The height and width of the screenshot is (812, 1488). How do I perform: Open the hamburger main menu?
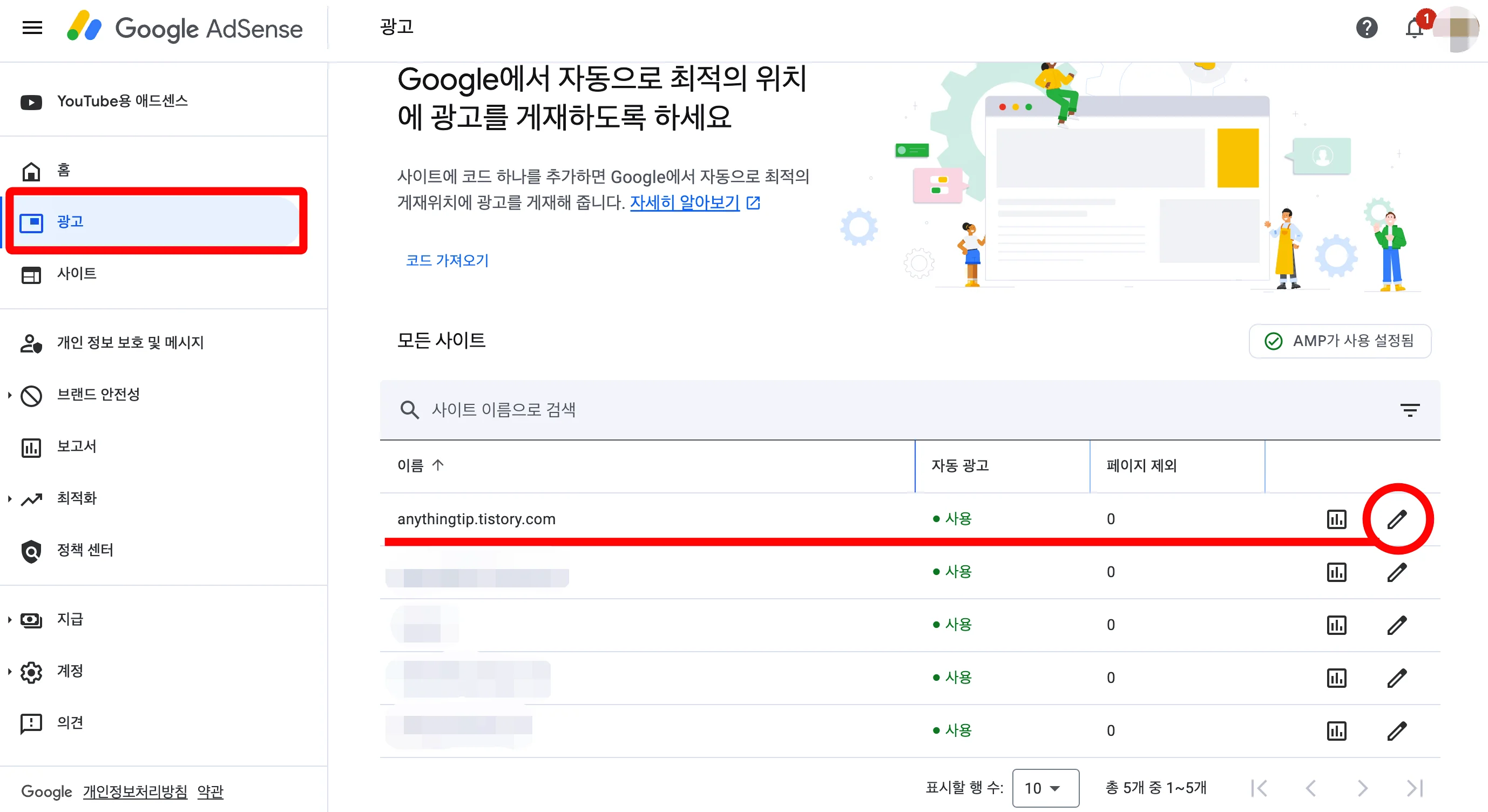32,28
